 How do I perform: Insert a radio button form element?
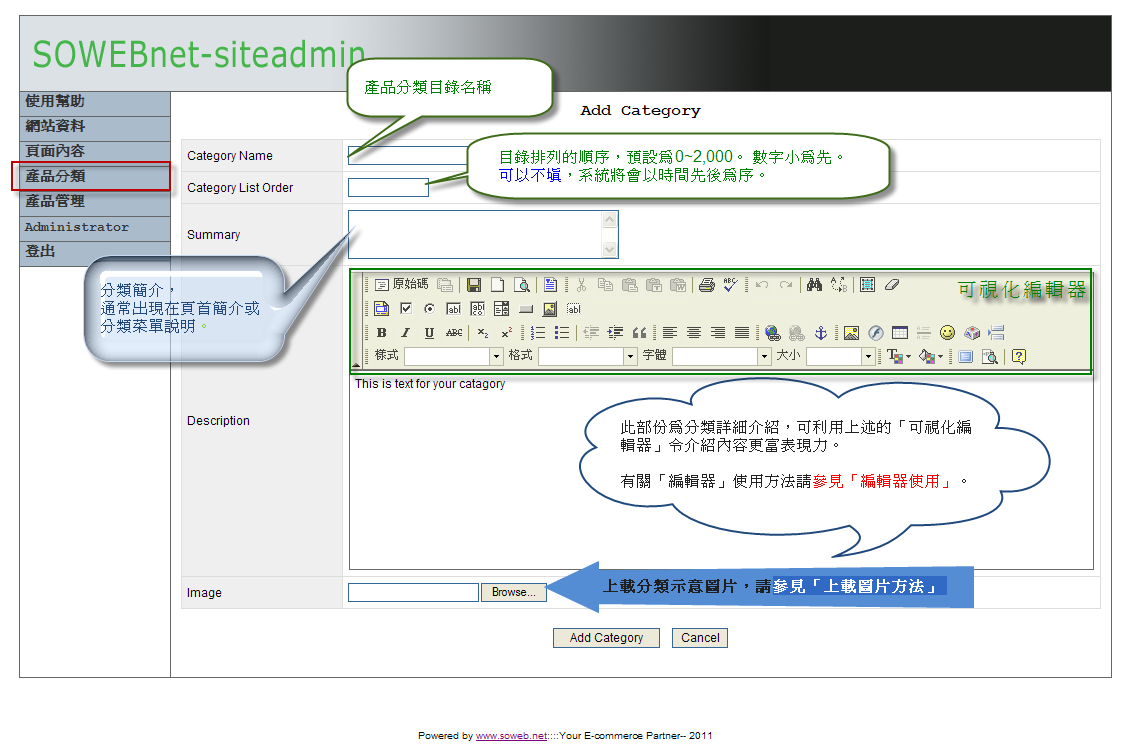coord(429,309)
